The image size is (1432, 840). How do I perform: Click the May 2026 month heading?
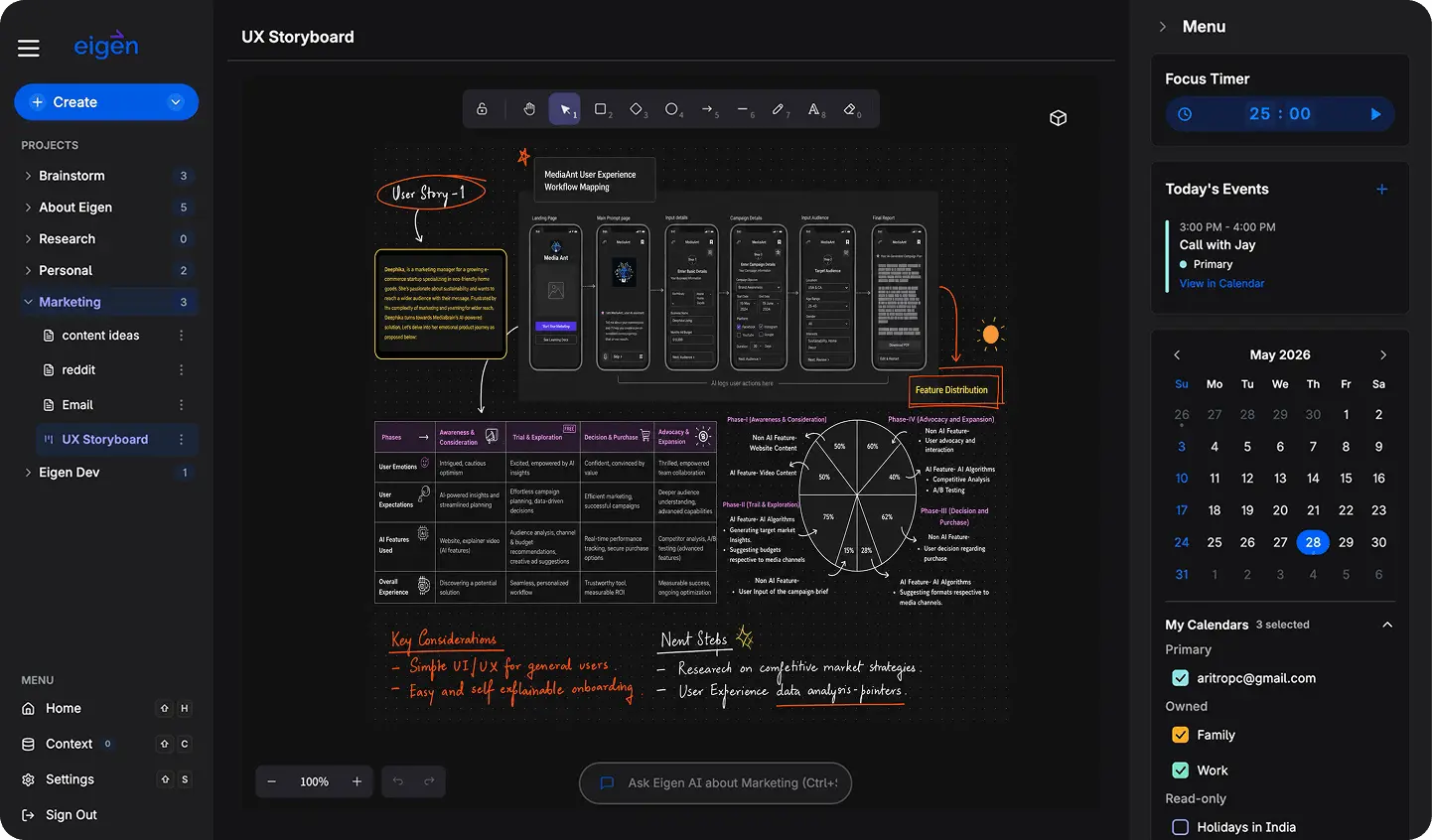[x=1280, y=354]
